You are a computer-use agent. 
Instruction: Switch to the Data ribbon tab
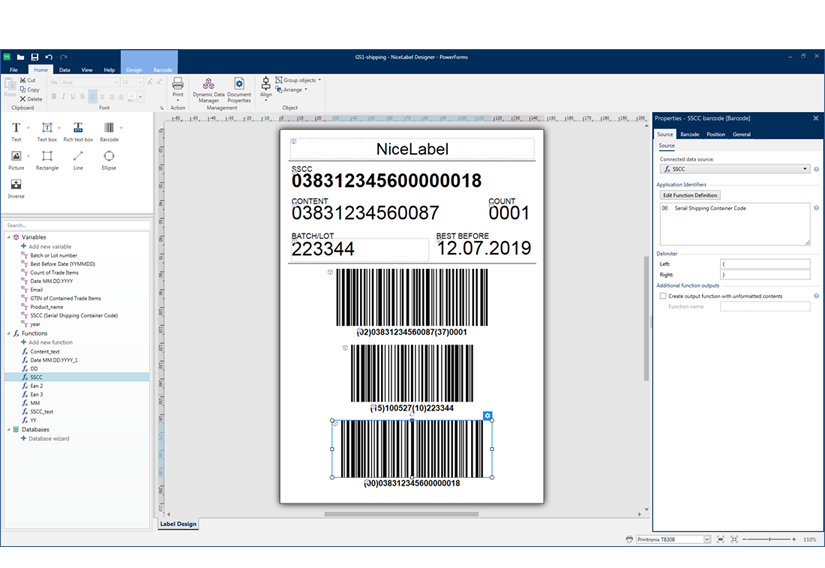coord(65,69)
